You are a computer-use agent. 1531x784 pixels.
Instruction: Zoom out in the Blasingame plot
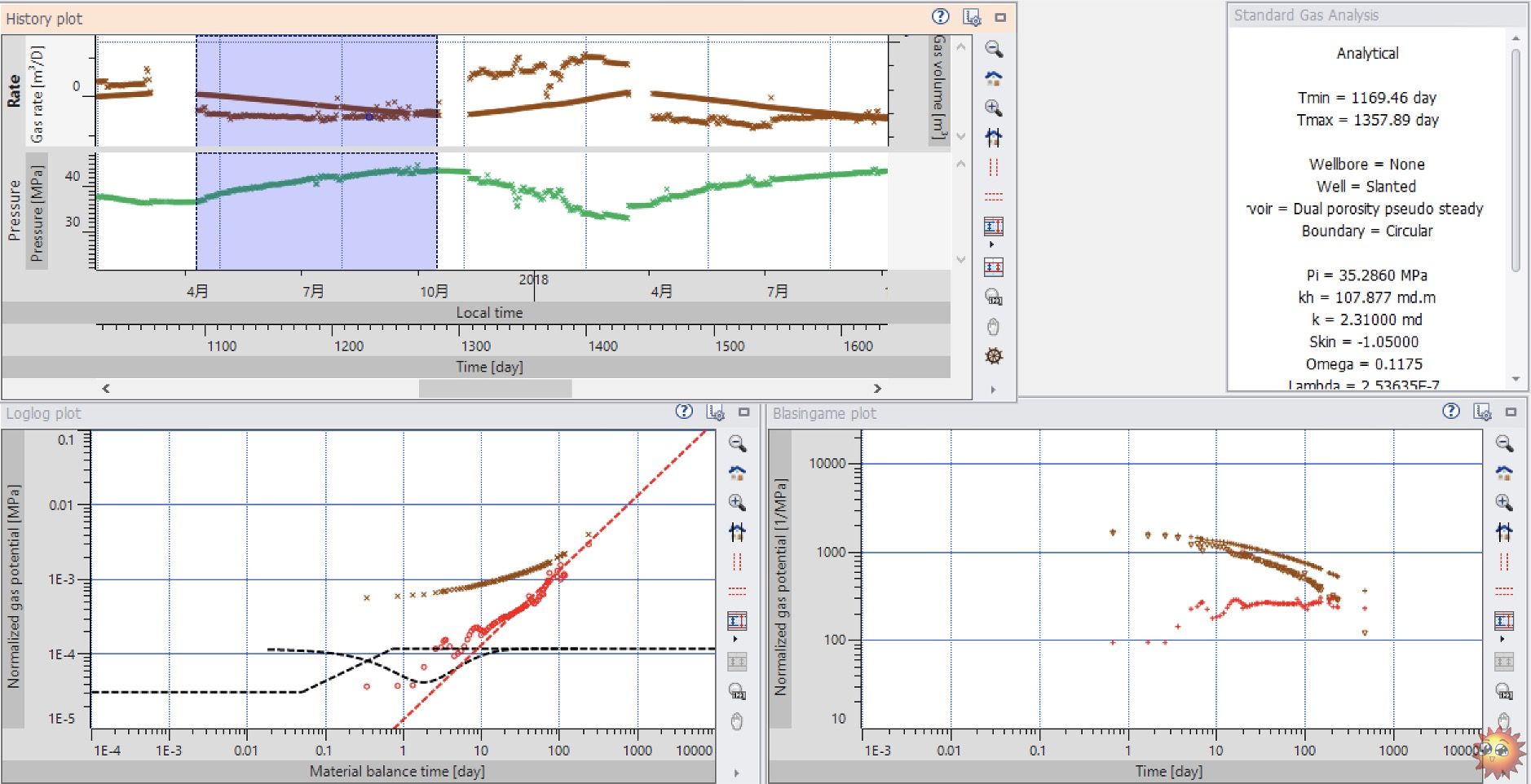tap(1504, 443)
